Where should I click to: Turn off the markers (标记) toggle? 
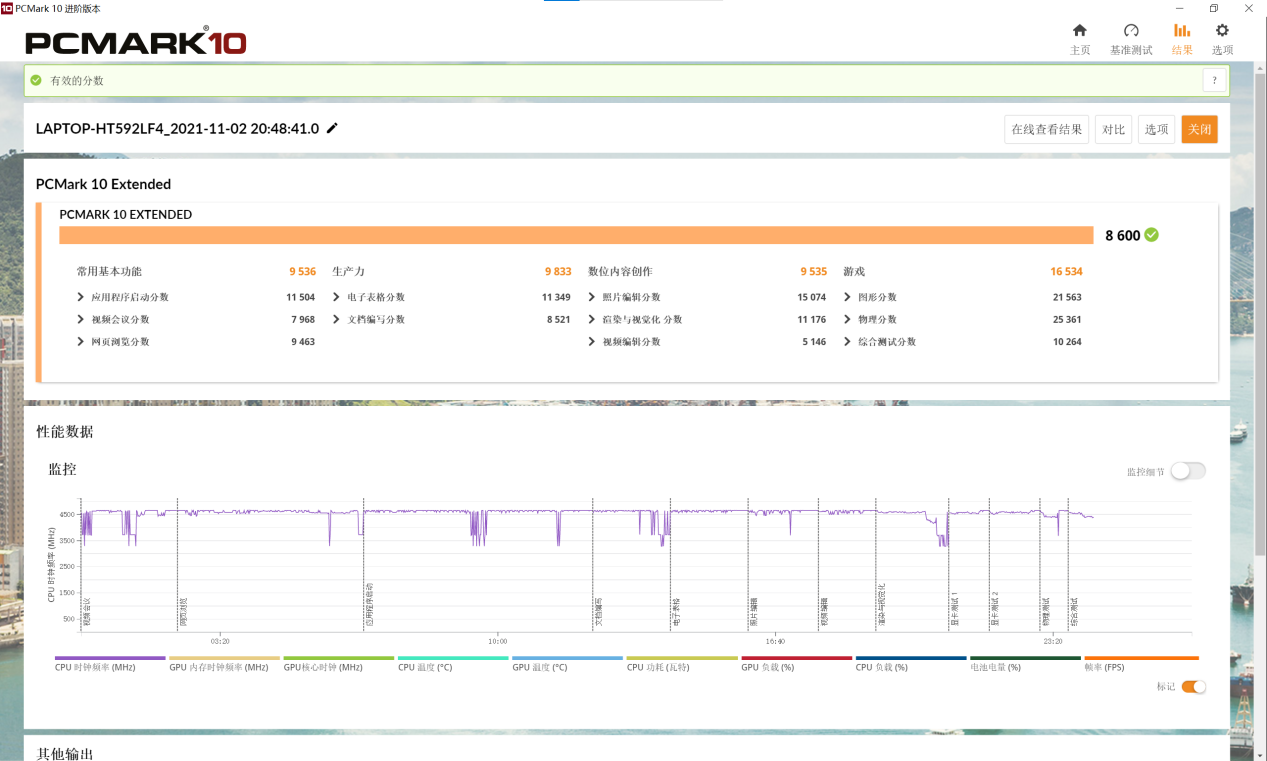click(x=1193, y=687)
